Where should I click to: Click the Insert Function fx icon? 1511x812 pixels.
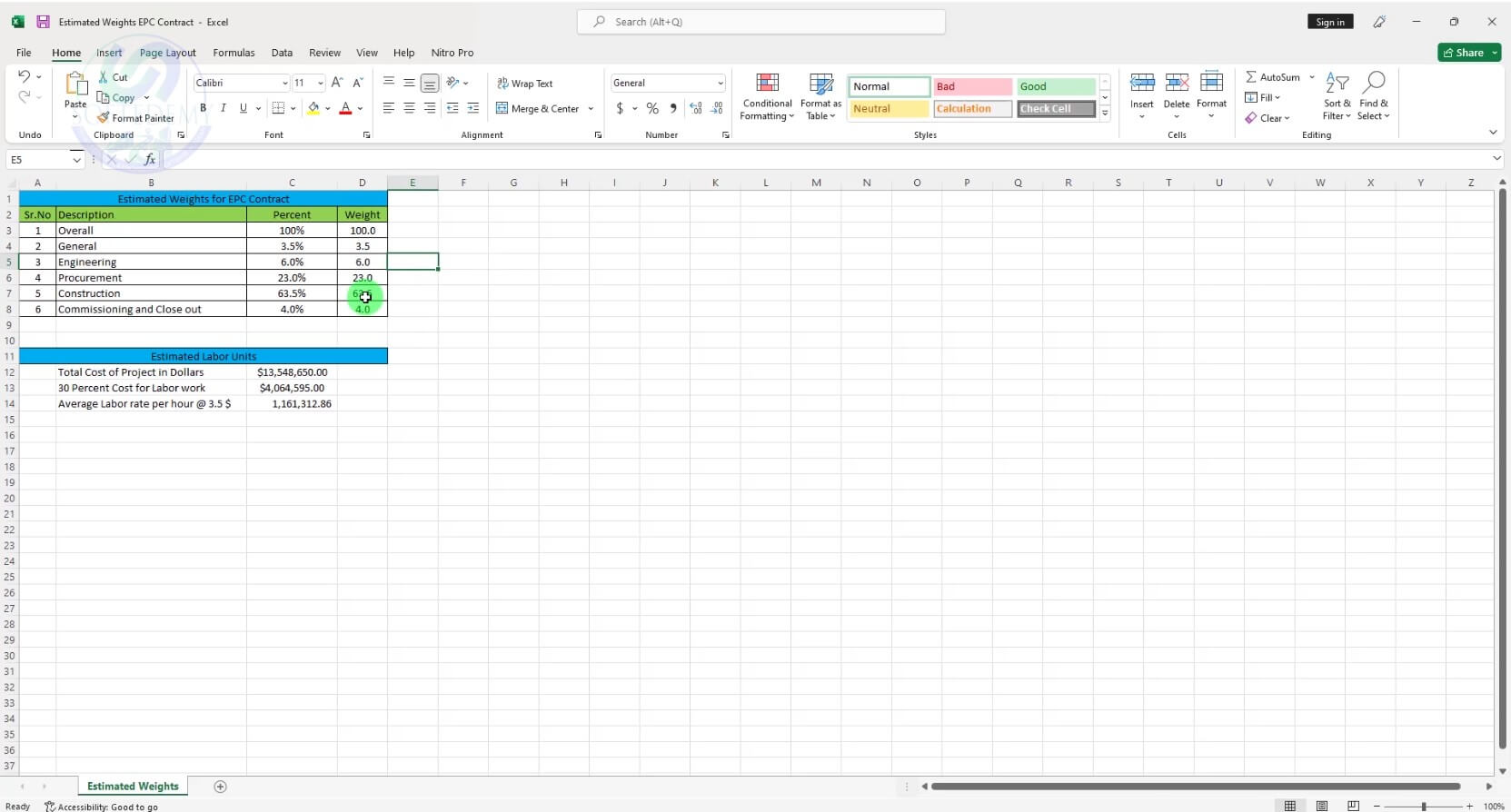click(150, 160)
